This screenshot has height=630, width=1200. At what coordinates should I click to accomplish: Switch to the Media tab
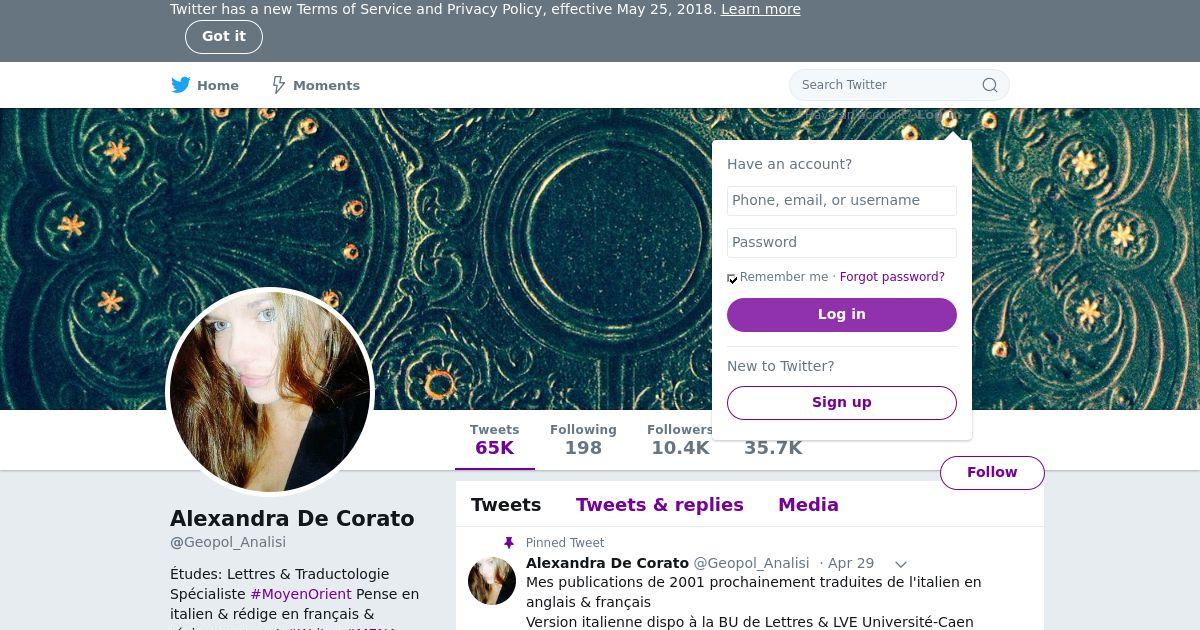(808, 505)
